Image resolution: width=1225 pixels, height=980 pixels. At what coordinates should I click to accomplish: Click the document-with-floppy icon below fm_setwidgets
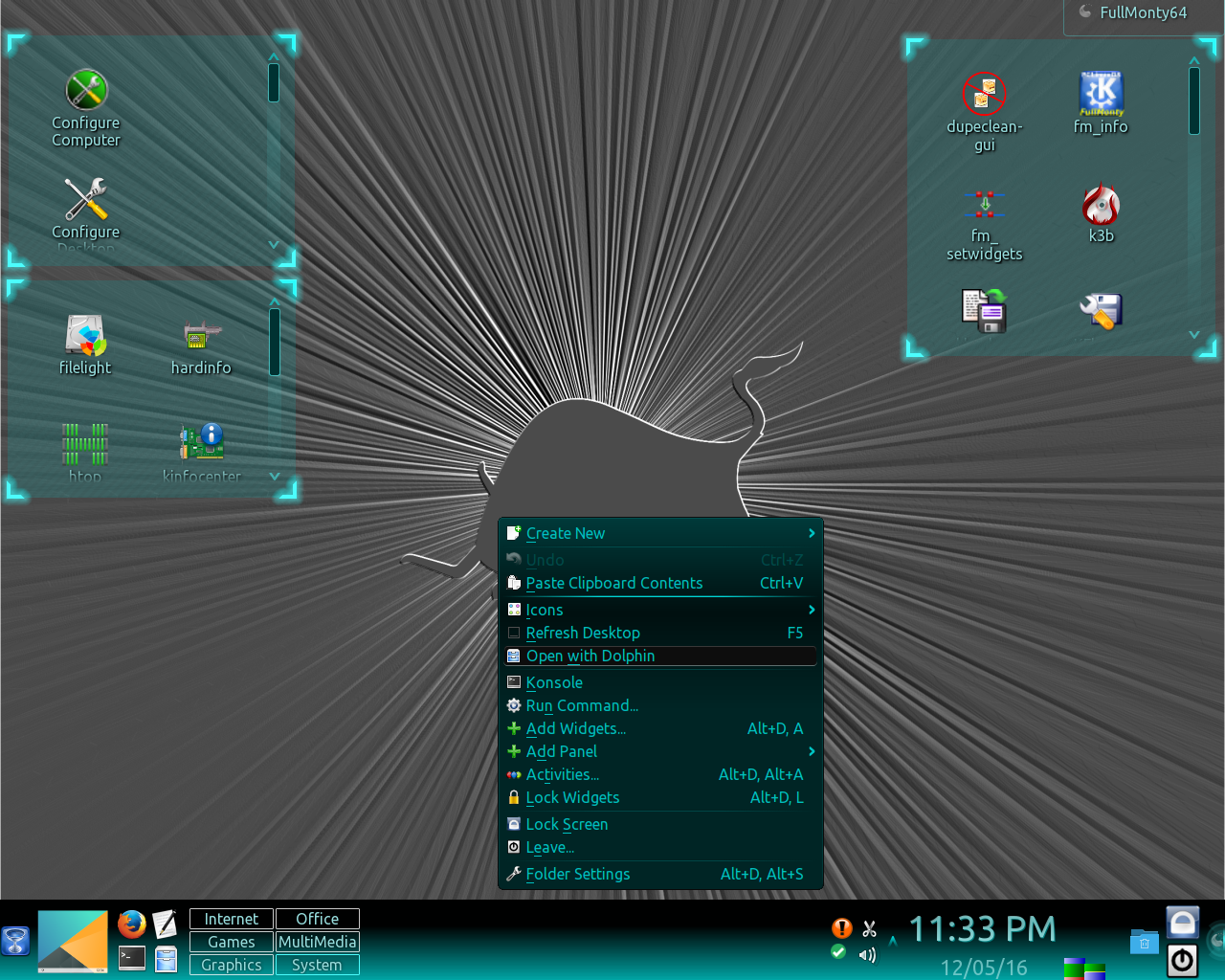[x=985, y=311]
